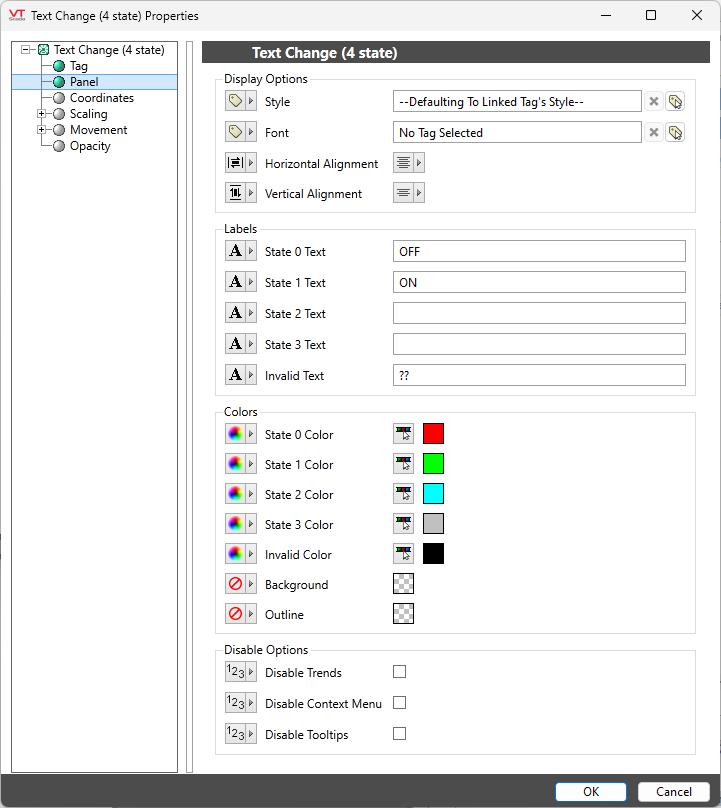Click the Invalid Text input field
This screenshot has width=721, height=808.
[x=539, y=376]
